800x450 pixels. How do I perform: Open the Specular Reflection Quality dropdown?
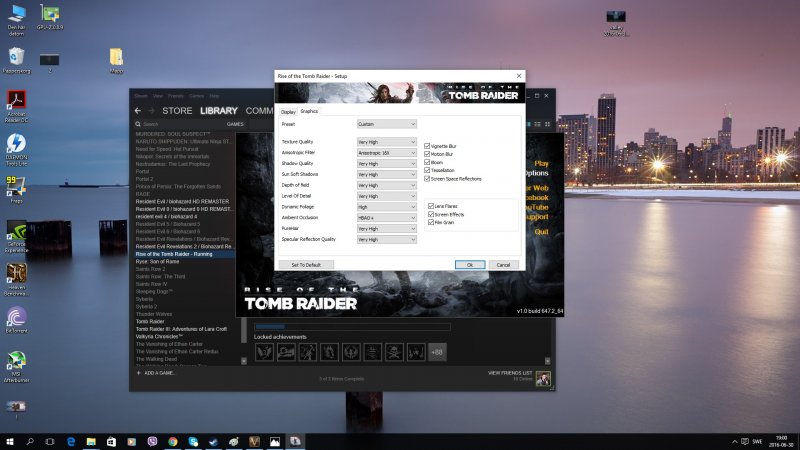click(x=387, y=239)
